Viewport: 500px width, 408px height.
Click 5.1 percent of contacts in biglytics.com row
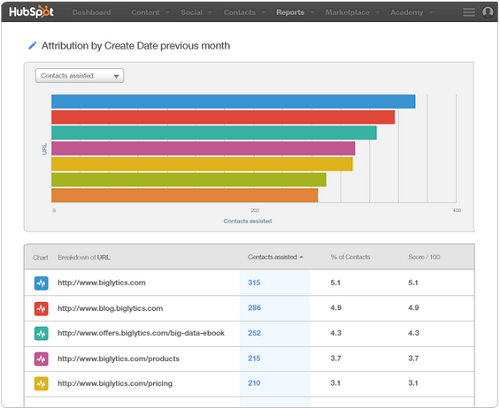coord(335,283)
